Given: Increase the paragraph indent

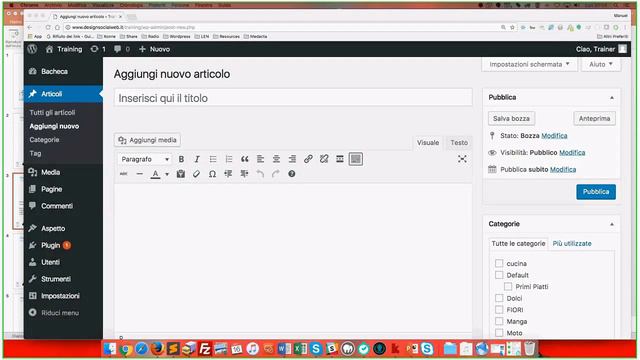Looking at the screenshot, I should 244,174.
